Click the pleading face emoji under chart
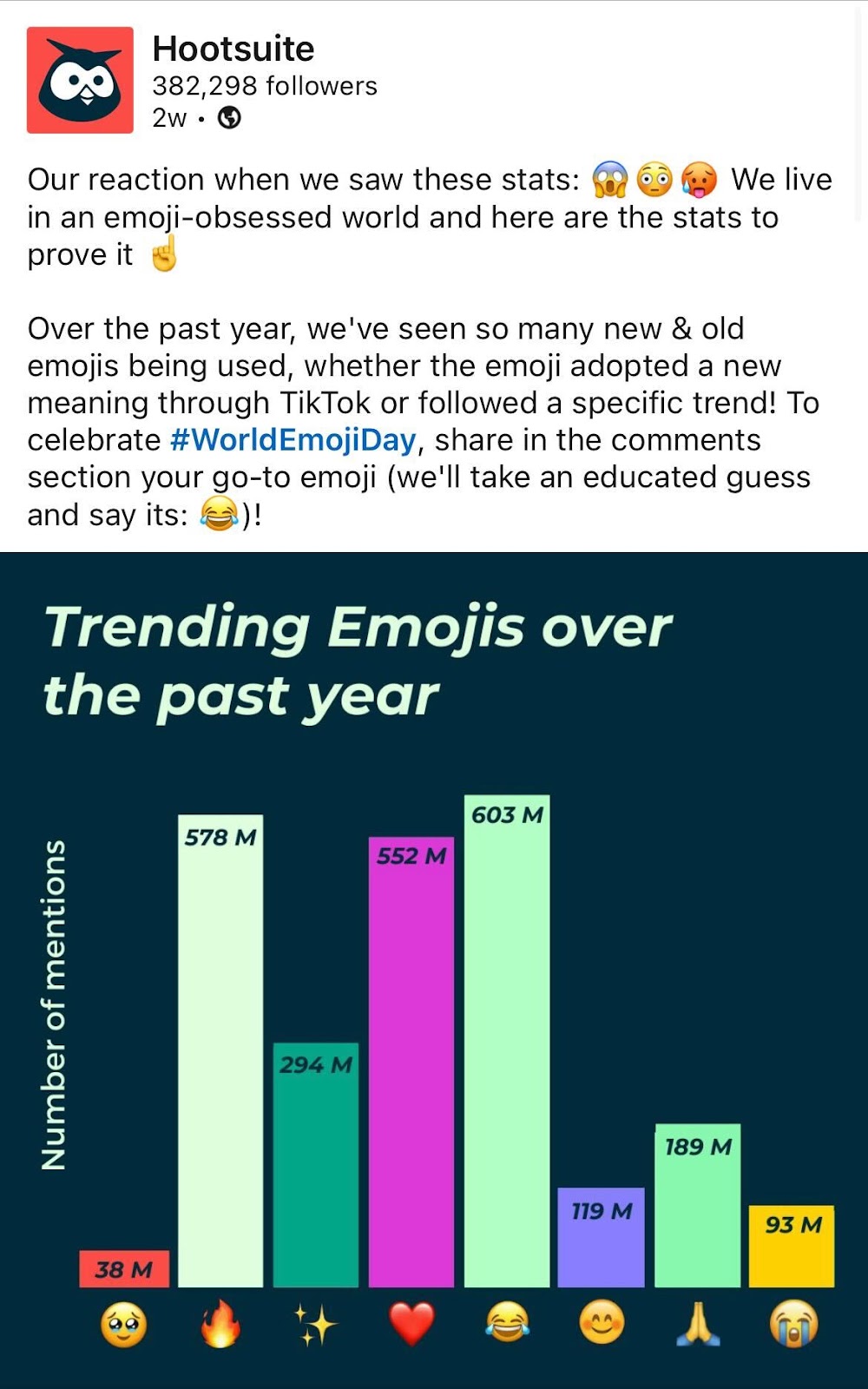 [x=124, y=1325]
